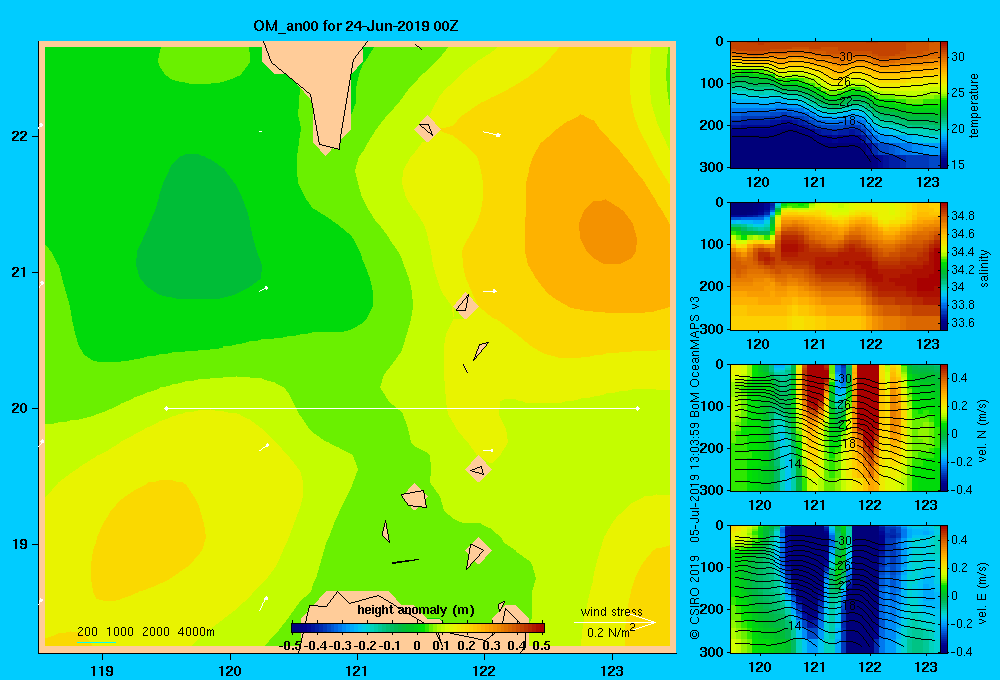Screen dimensions: 1000x680
Task: Click the 14 contour label in the vel. E panel
Action: coord(795,626)
